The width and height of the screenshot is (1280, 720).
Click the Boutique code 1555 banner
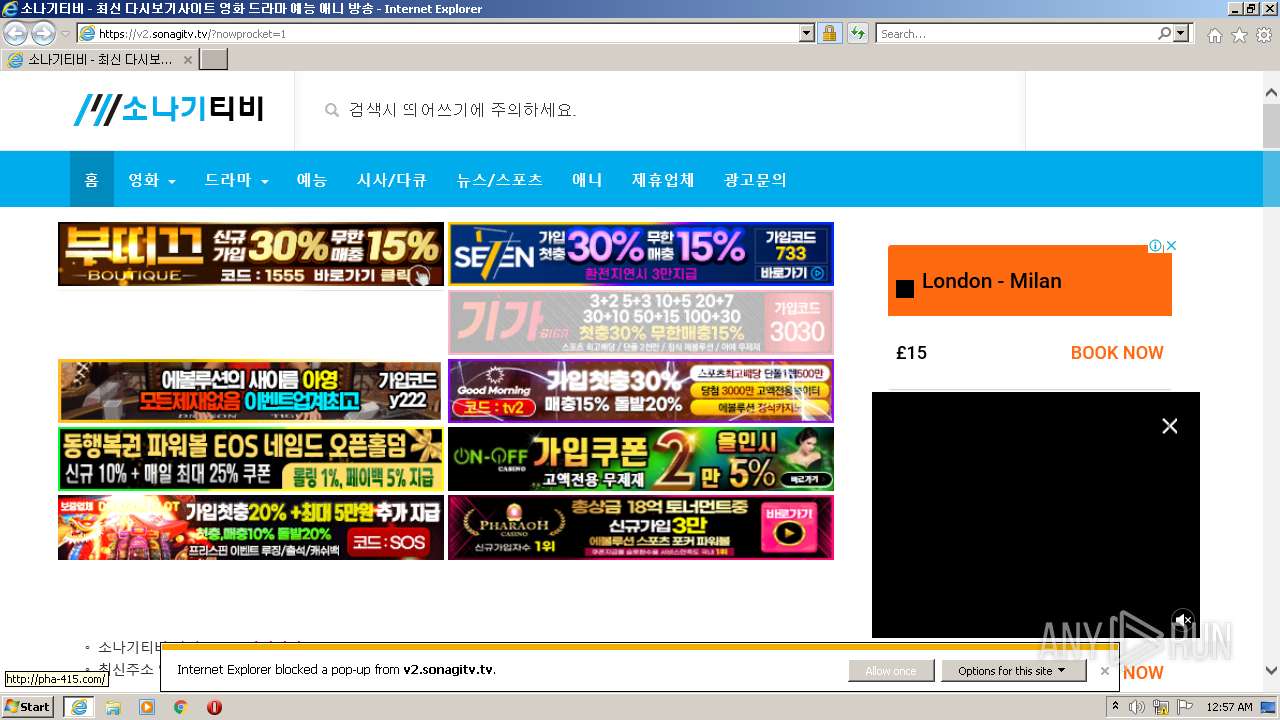pos(251,254)
